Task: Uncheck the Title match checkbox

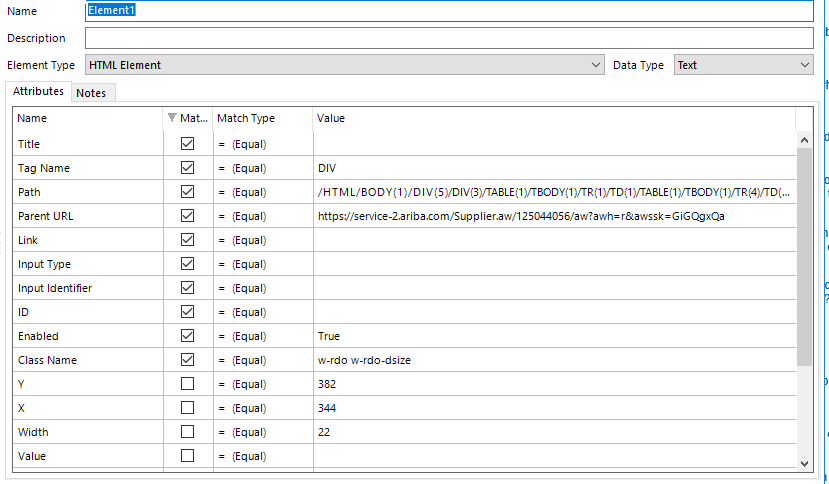Action: (187, 144)
